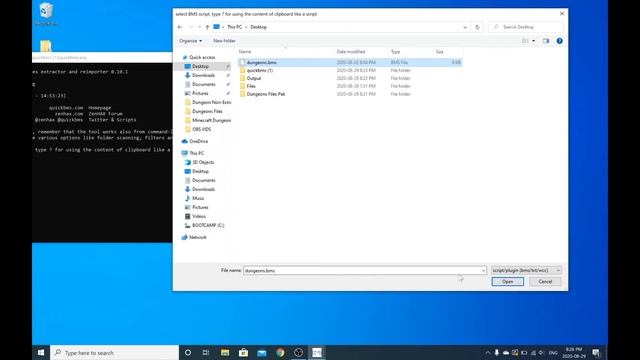This screenshot has width=640, height=360.
Task: Open Mail from the taskbar
Action: pos(262,353)
